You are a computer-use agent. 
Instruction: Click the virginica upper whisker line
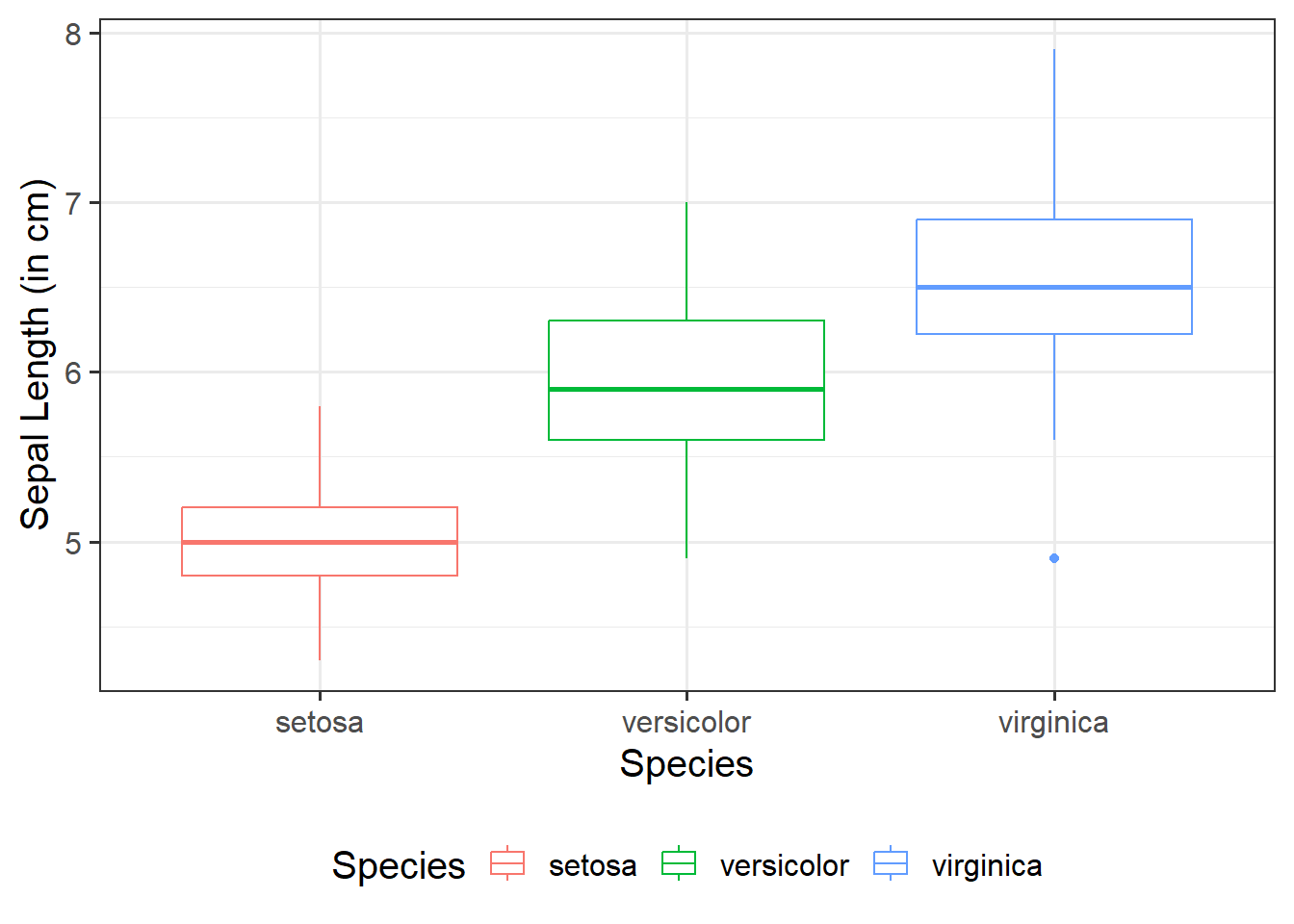[x=1054, y=135]
